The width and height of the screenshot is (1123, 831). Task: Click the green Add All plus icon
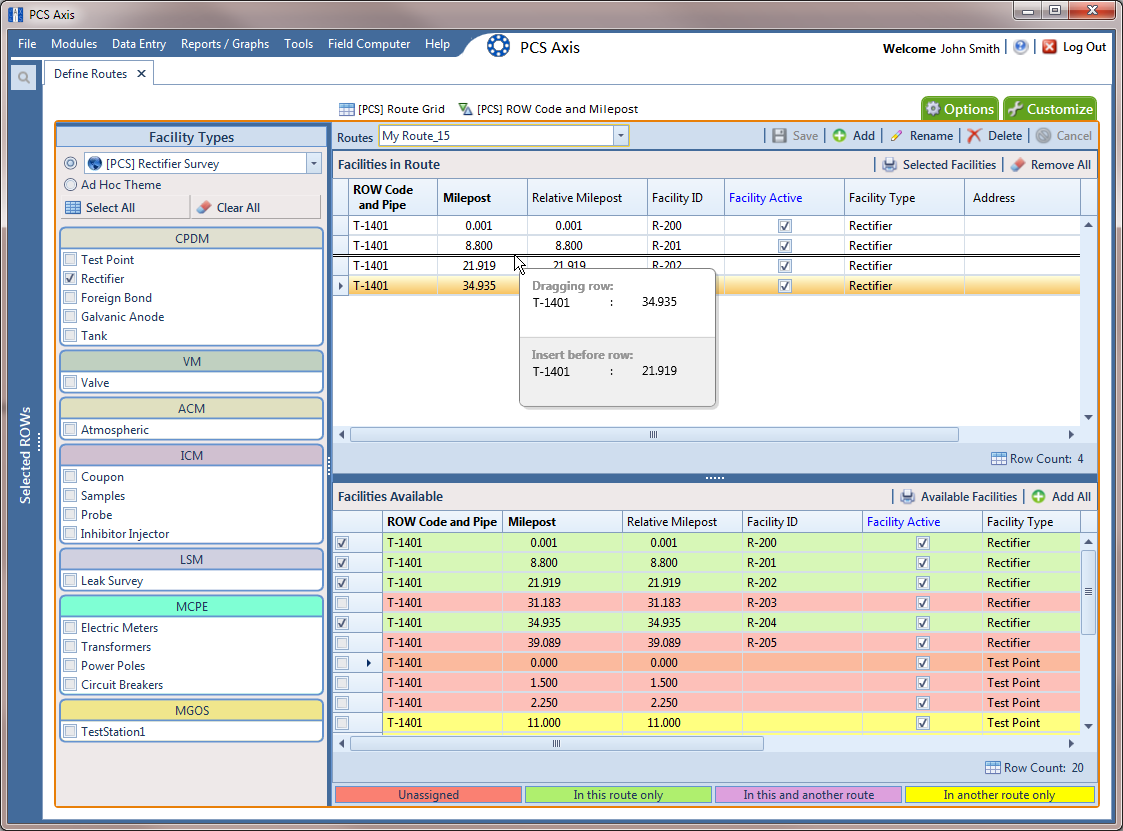(1038, 496)
